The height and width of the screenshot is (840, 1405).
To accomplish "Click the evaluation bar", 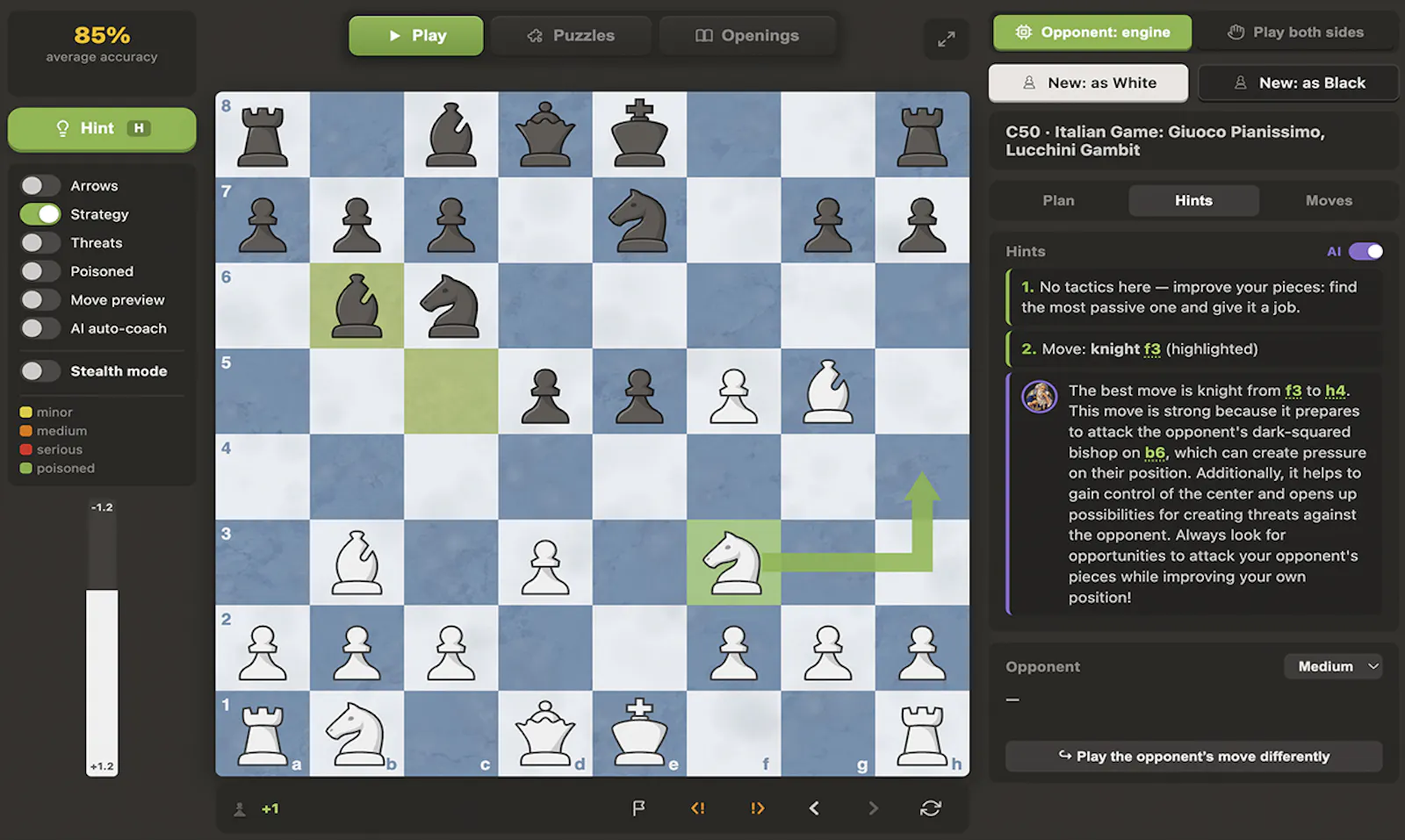I will pos(102,638).
